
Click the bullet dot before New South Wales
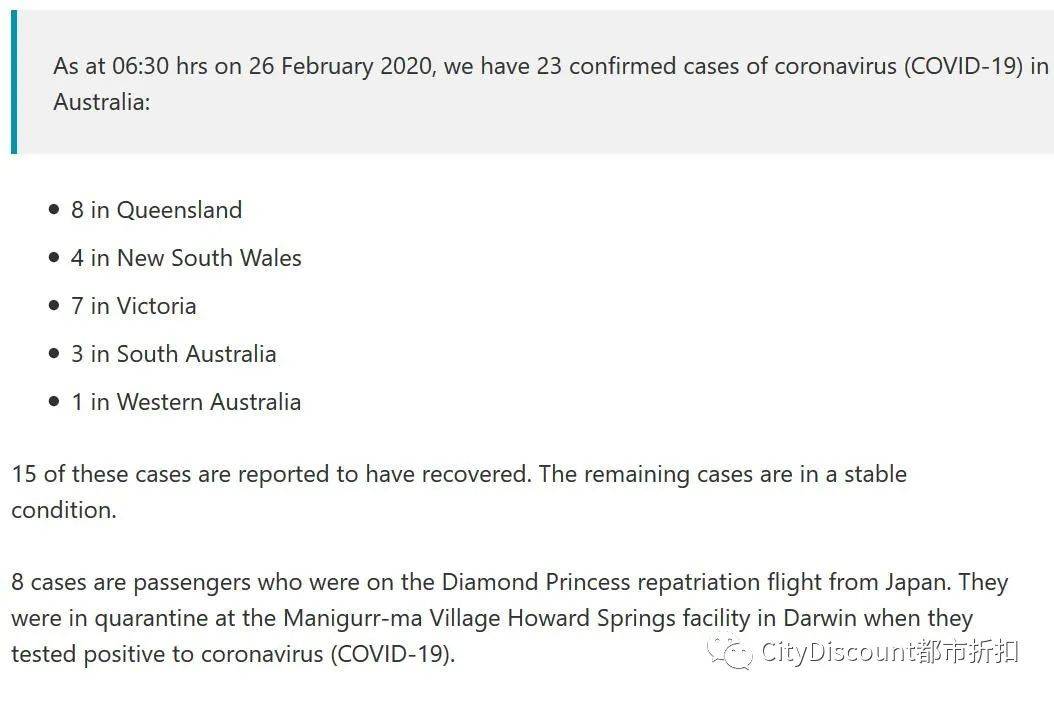point(54,258)
